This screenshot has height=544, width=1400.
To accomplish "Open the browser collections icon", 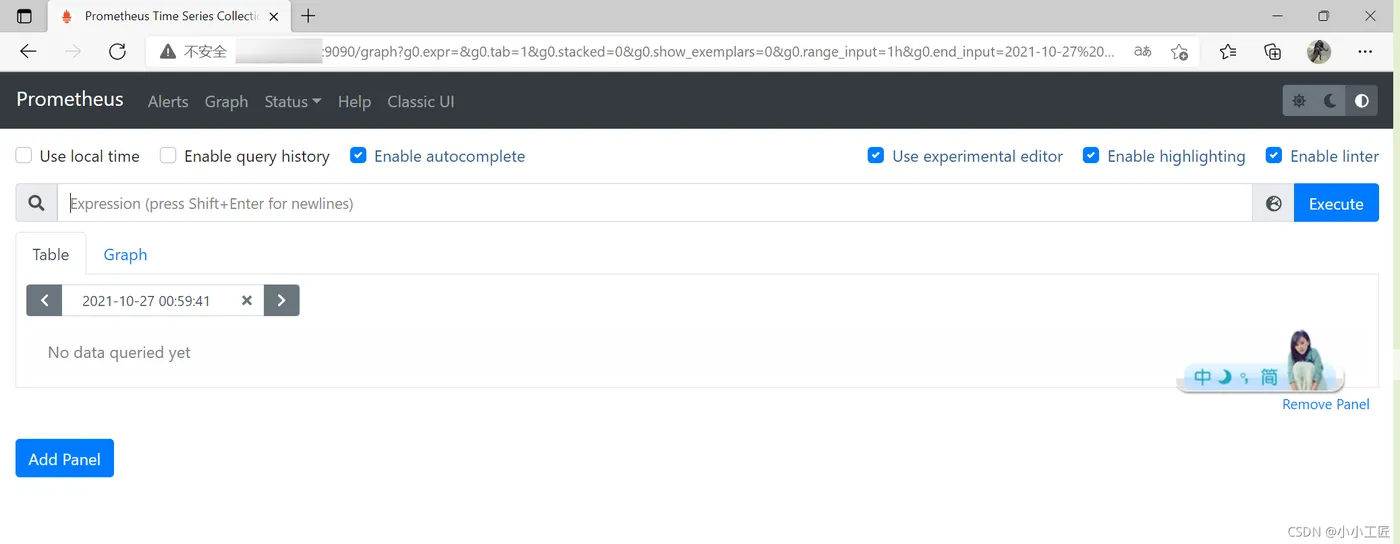I will point(1273,52).
